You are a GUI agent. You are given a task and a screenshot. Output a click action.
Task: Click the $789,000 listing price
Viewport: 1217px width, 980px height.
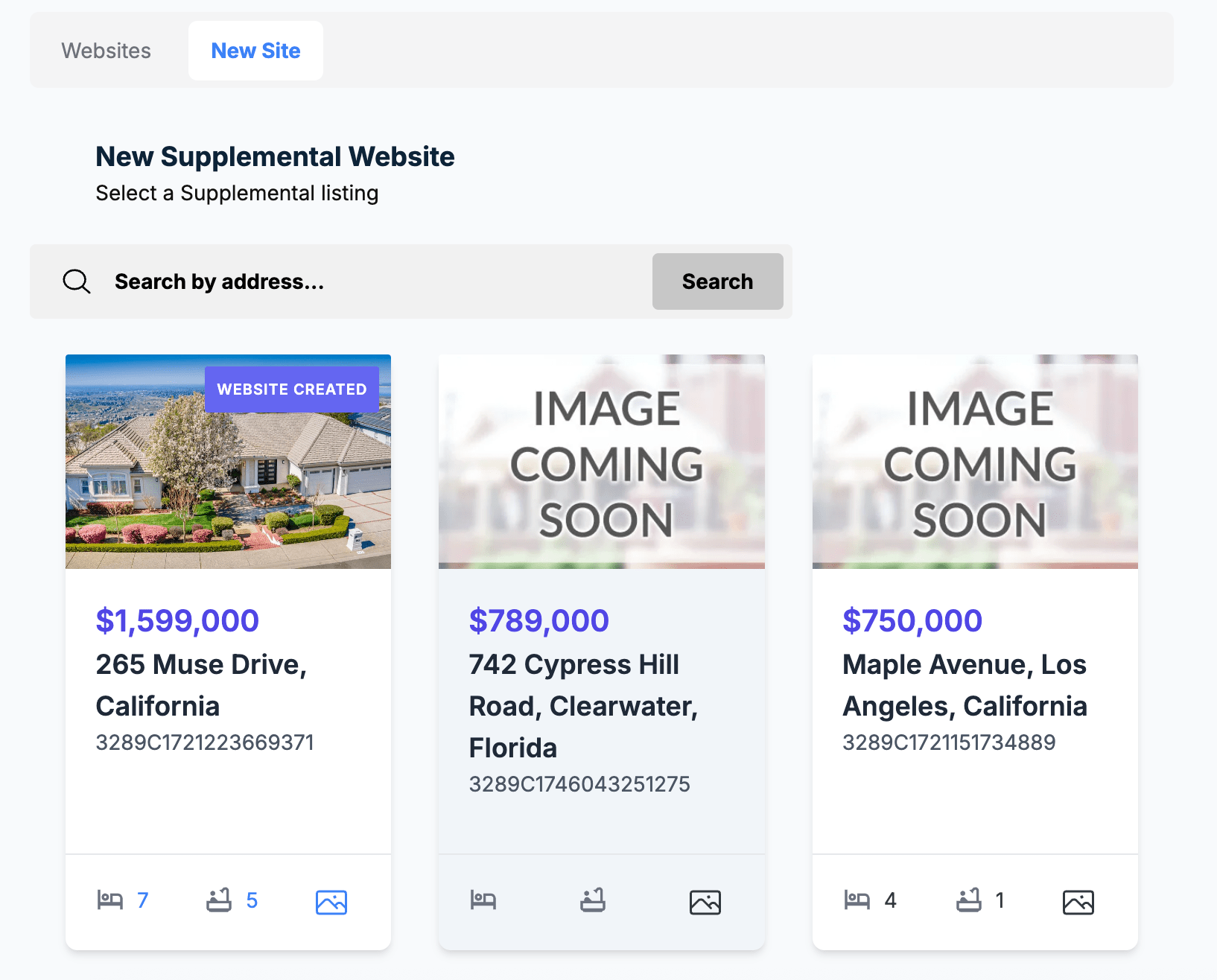click(x=539, y=620)
